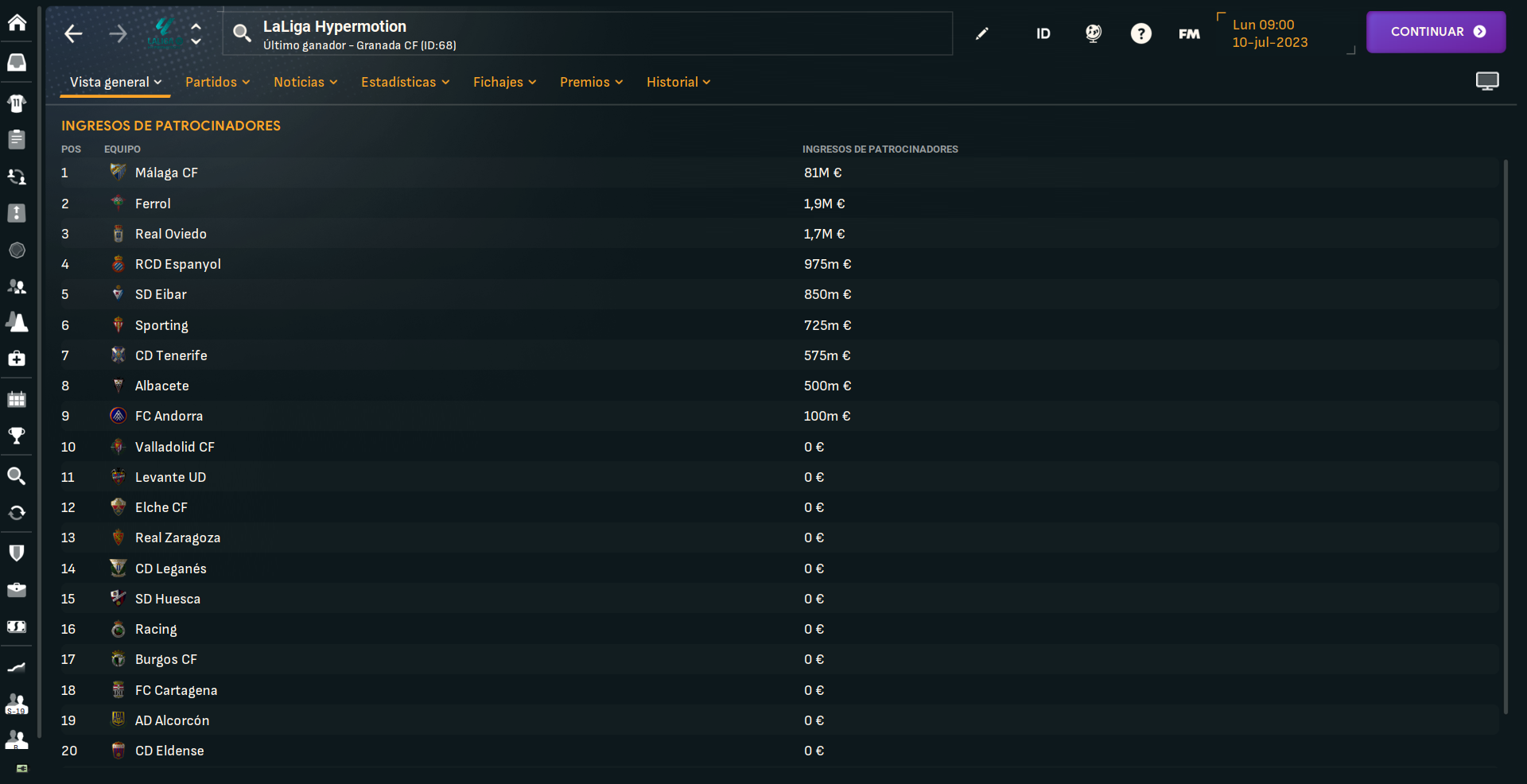Open the Dynamics icon in sidebar
1527x784 pixels.
click(17, 177)
